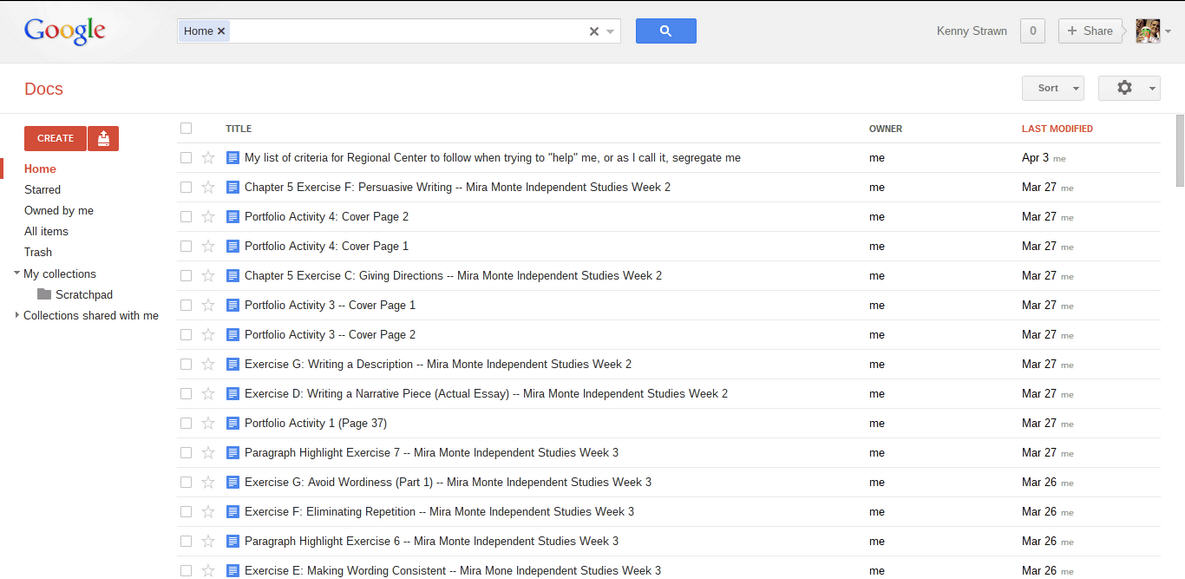Open the Sort dropdown

click(x=1052, y=88)
